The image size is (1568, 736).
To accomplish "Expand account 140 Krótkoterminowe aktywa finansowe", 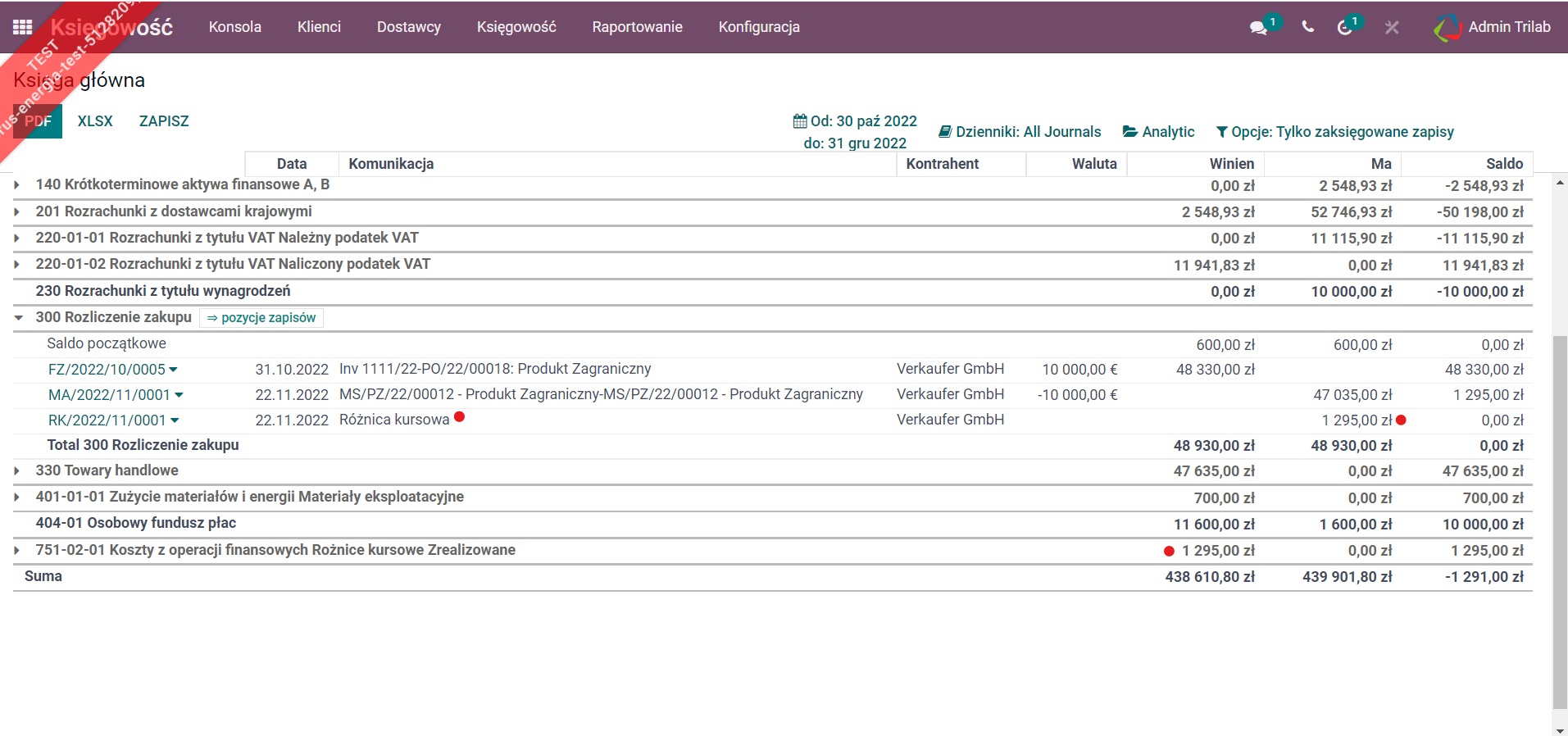I will click(17, 185).
